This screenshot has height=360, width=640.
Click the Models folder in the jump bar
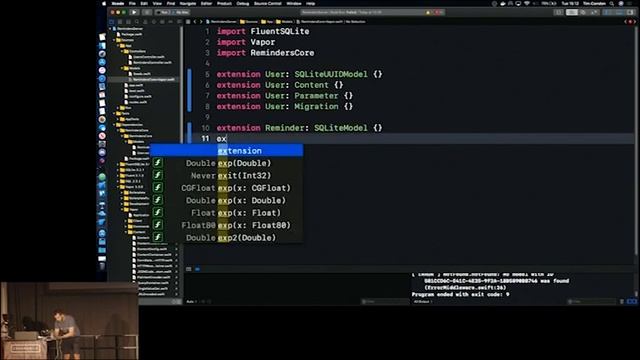pyautogui.click(x=284, y=22)
